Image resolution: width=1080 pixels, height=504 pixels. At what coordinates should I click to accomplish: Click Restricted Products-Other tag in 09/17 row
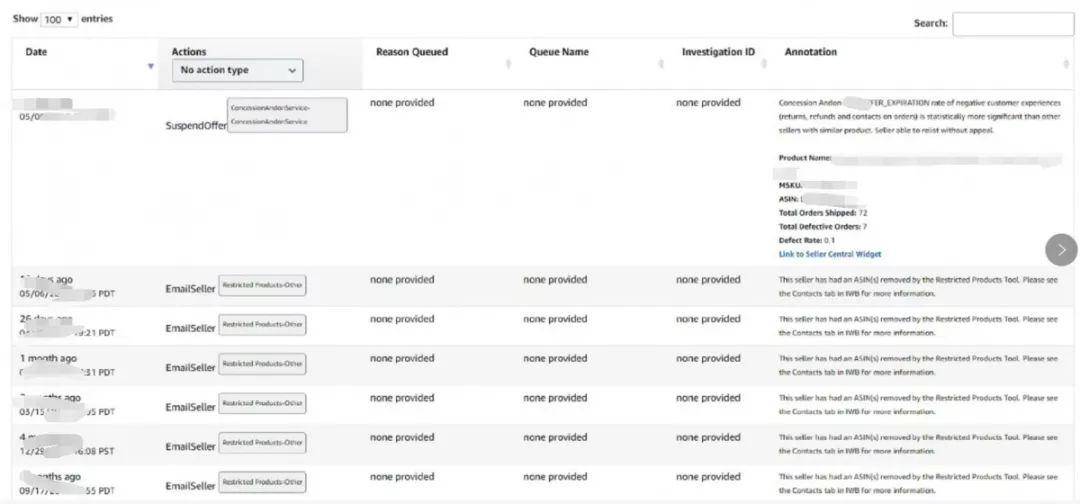click(x=262, y=482)
